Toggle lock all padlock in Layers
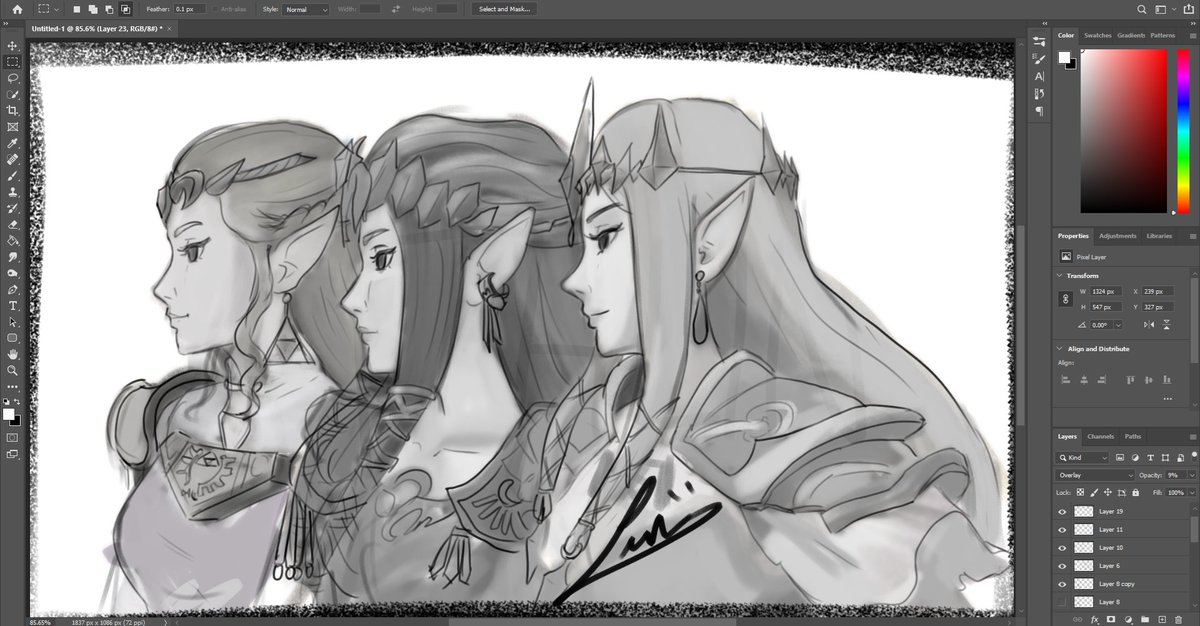This screenshot has width=1200, height=626. [1134, 493]
